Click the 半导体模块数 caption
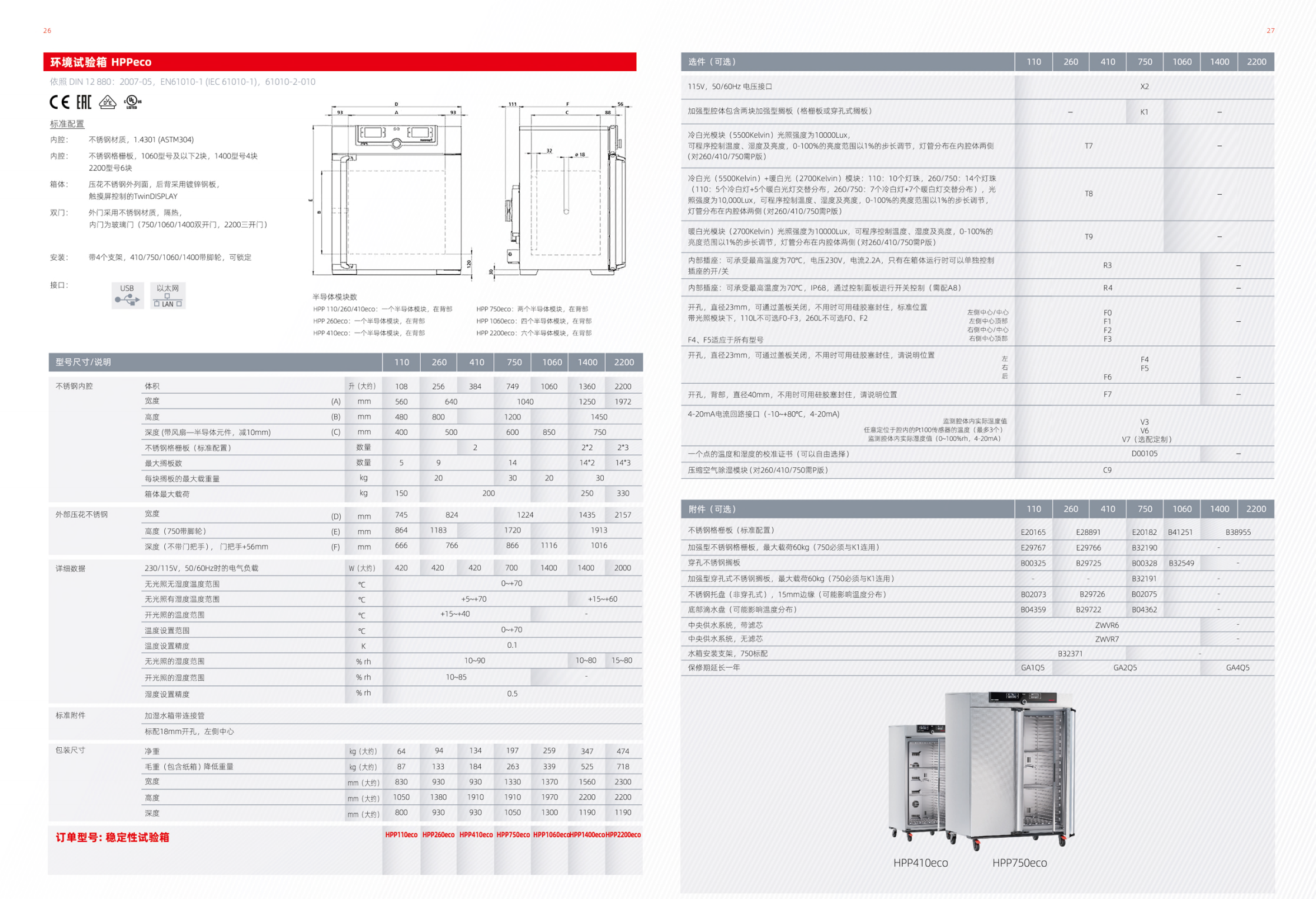The height and width of the screenshot is (899, 1316). [335, 297]
